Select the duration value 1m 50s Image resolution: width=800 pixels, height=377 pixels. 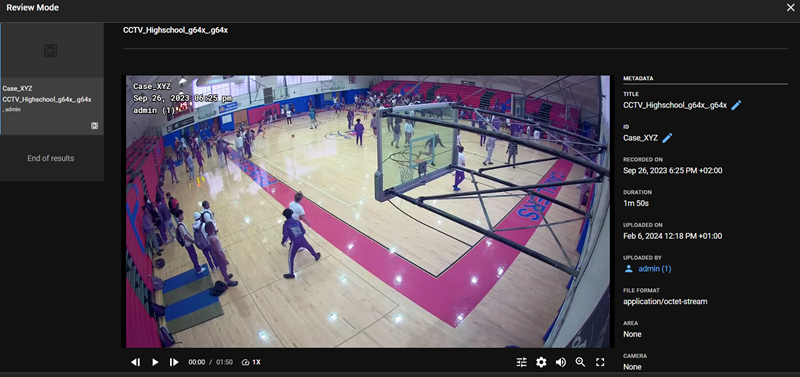(x=636, y=203)
